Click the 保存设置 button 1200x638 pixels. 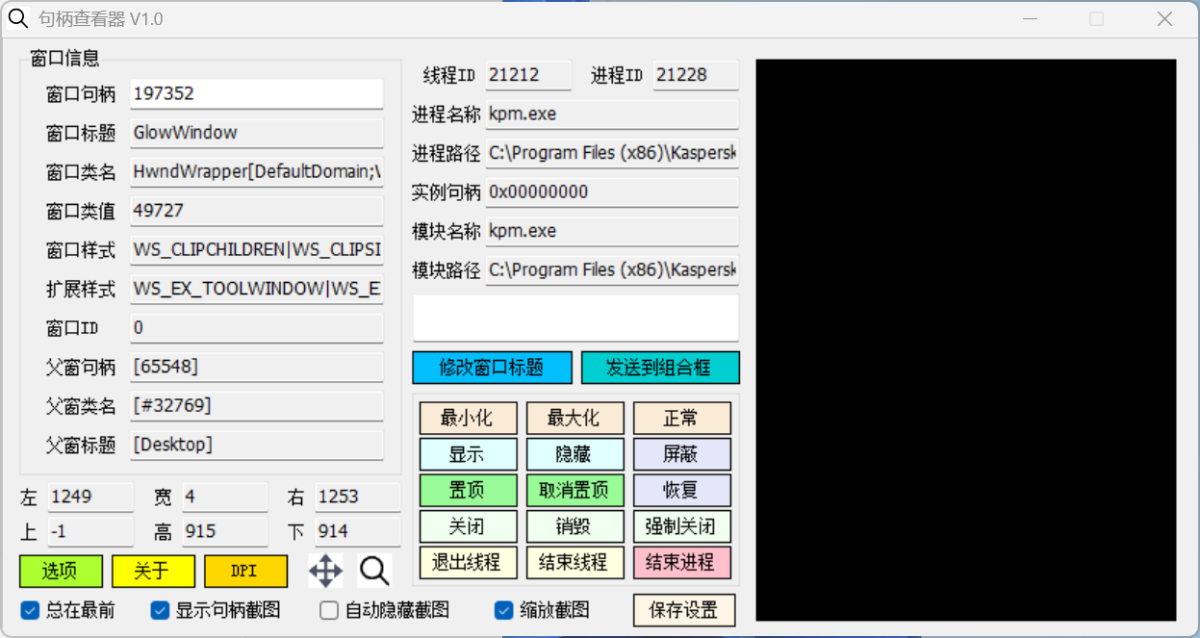[684, 609]
